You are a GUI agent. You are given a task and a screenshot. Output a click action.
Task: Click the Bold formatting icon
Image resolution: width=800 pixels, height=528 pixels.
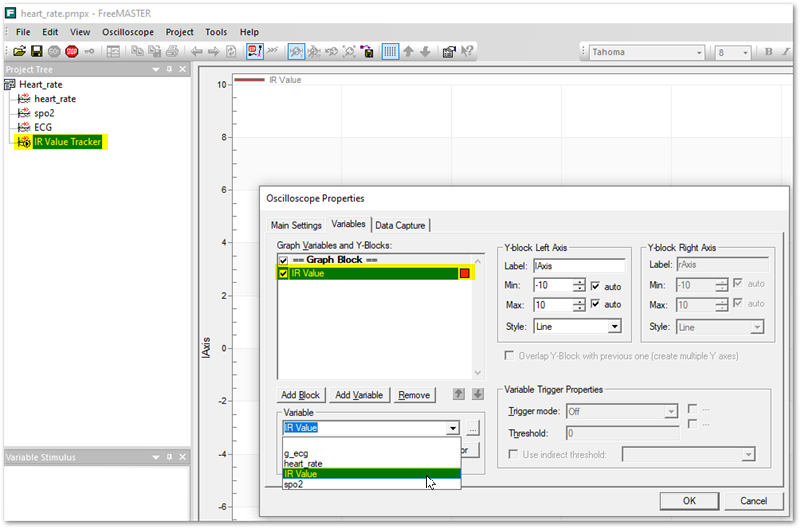pyautogui.click(x=769, y=52)
